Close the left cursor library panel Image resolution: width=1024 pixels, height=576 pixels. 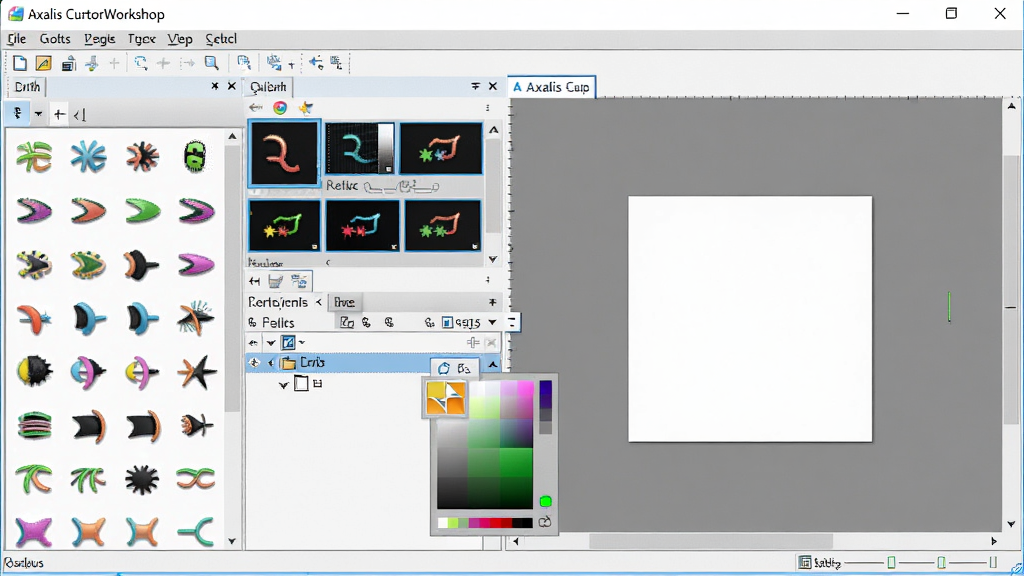point(231,86)
